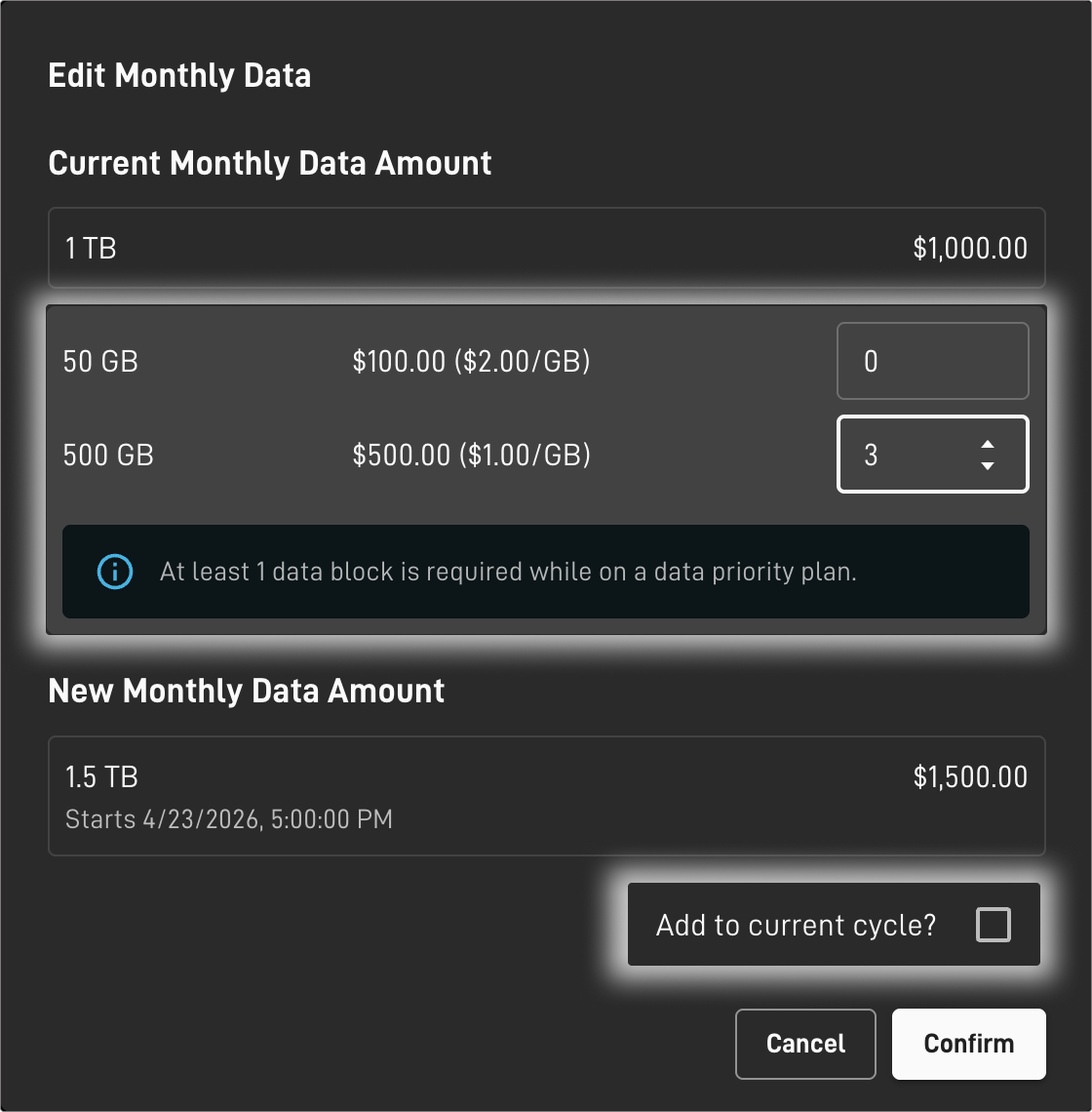The width and height of the screenshot is (1092, 1112).
Task: Click the $1,000.00 current monthly price
Action: coord(970,248)
